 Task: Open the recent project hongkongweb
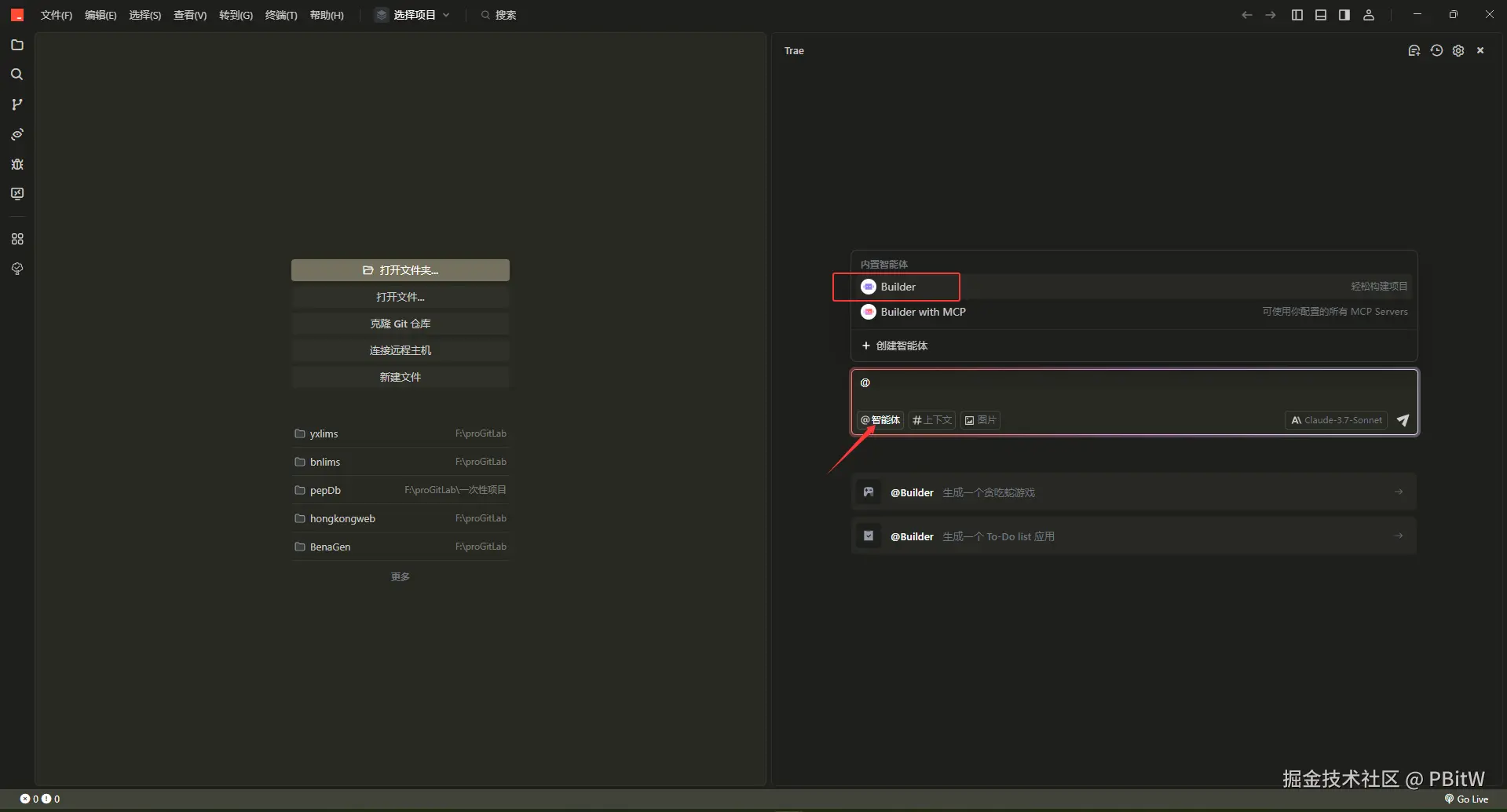[x=401, y=518]
